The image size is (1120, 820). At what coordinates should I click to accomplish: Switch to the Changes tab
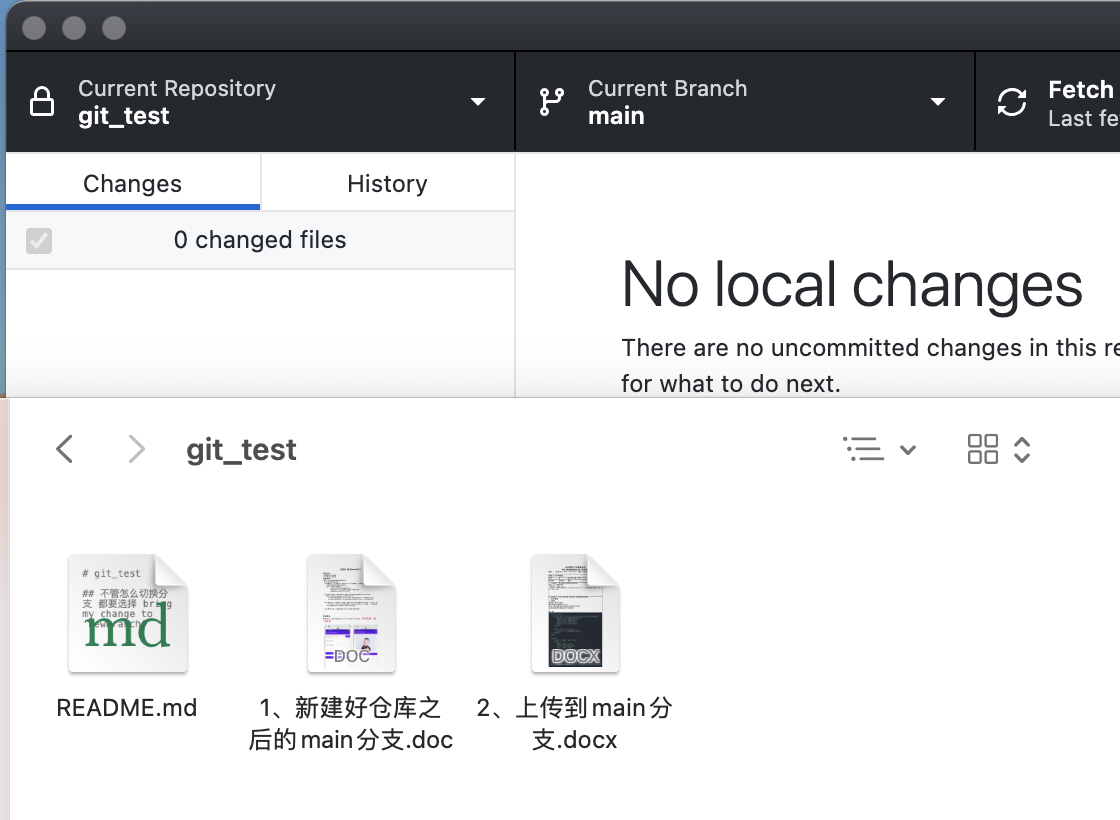coord(131,183)
